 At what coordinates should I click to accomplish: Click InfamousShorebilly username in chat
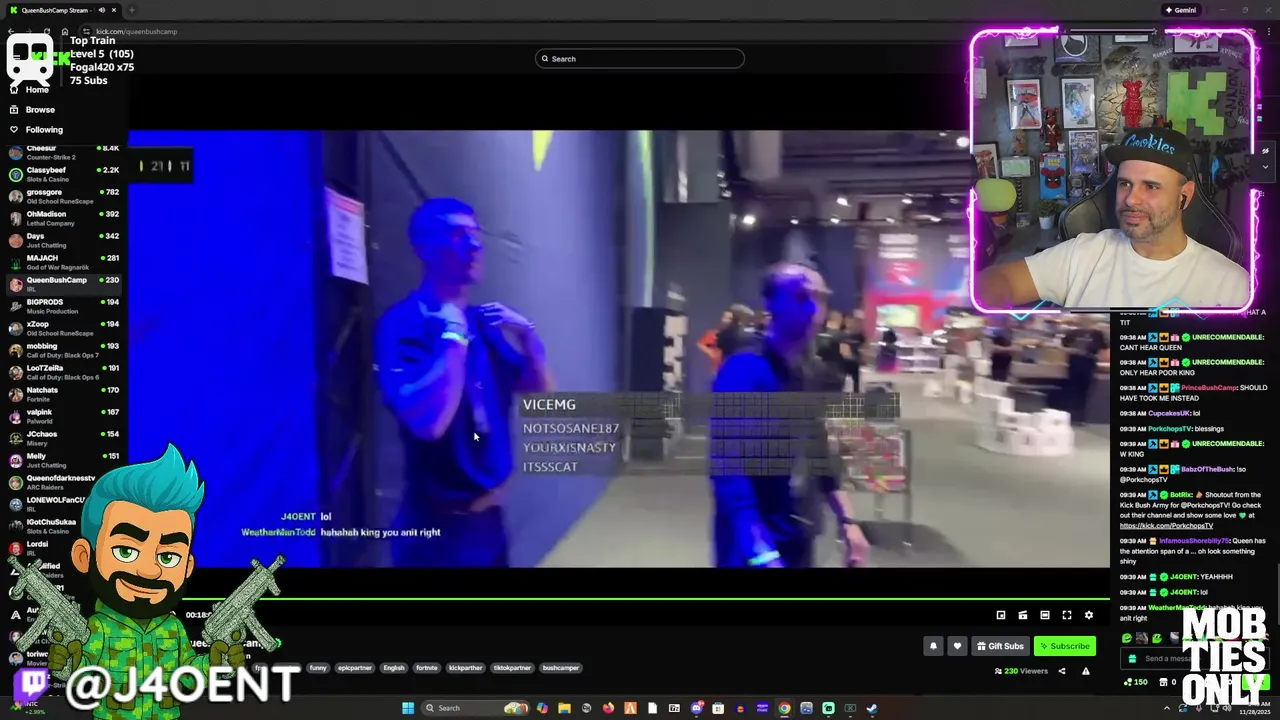click(x=1194, y=541)
